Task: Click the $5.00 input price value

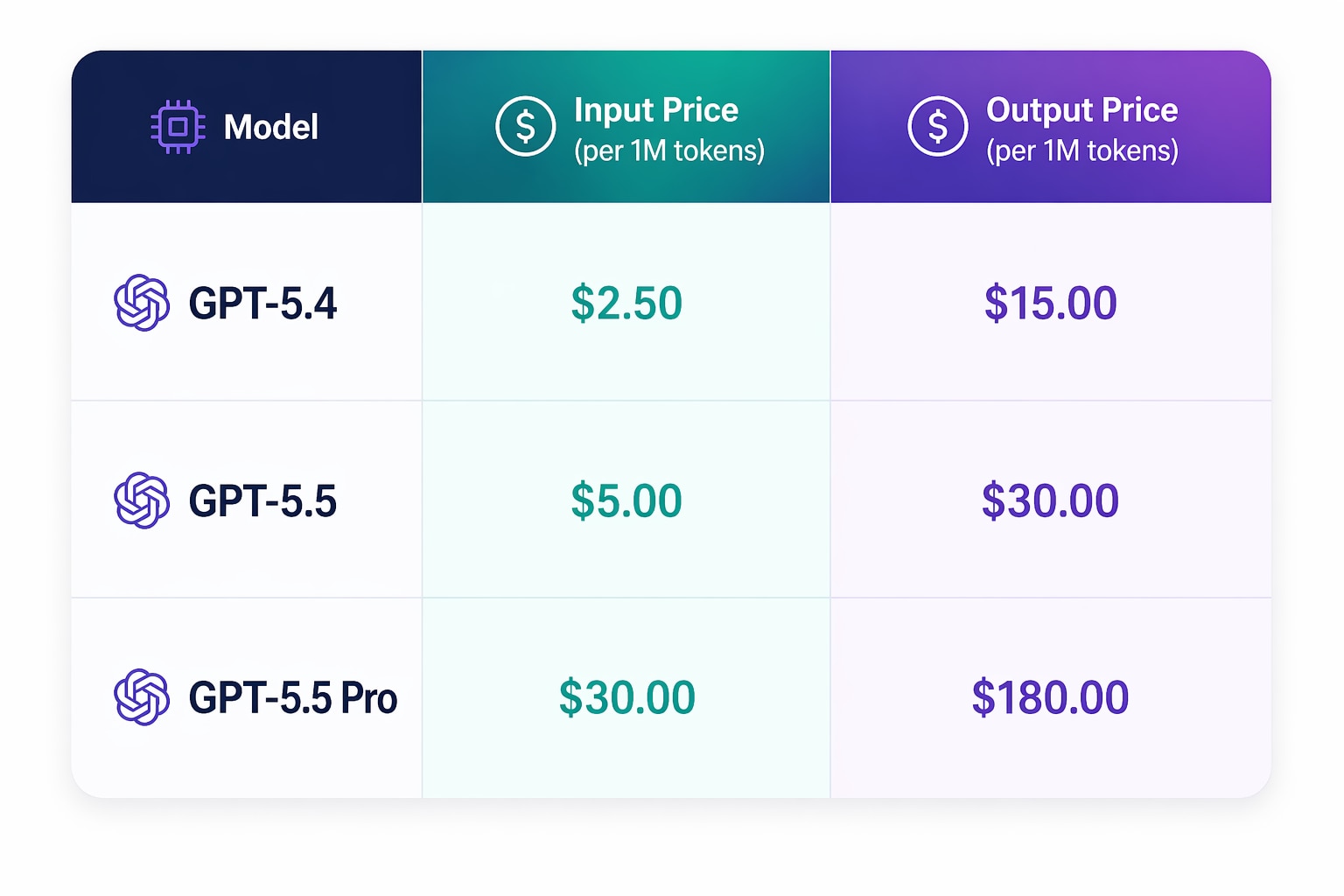Action: (626, 501)
